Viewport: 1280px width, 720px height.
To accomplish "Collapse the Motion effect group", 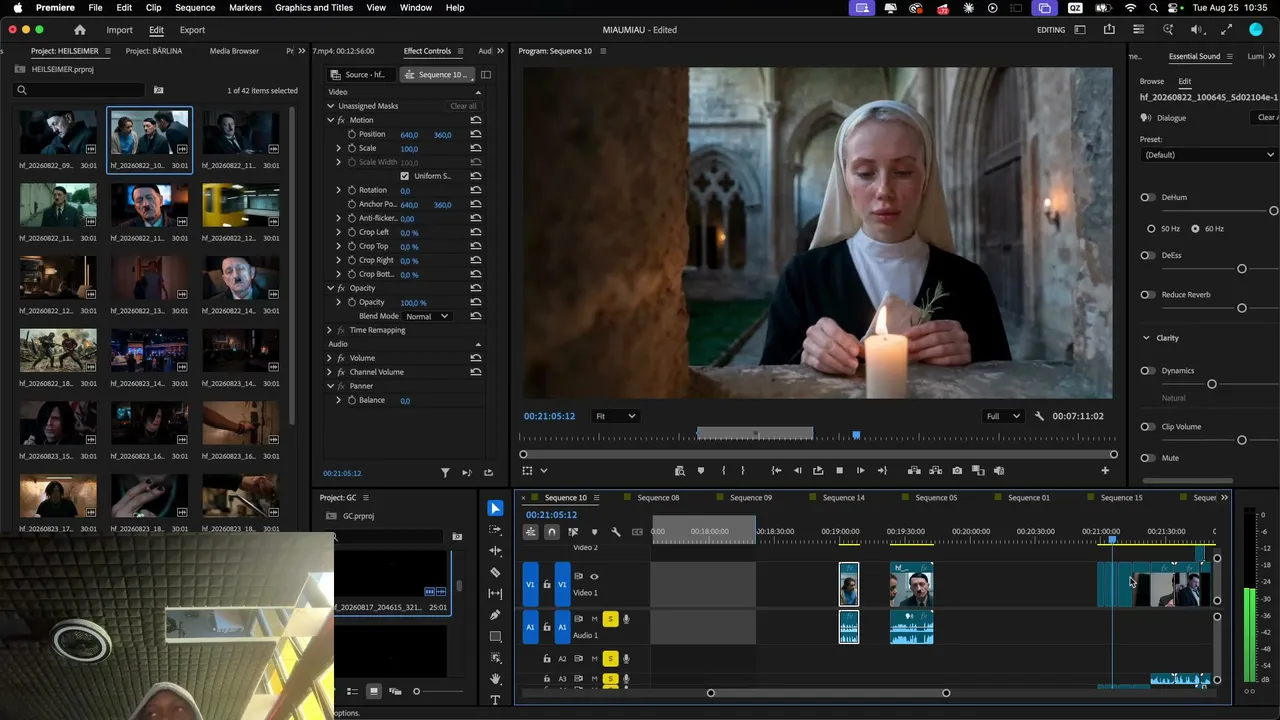I will click(330, 120).
